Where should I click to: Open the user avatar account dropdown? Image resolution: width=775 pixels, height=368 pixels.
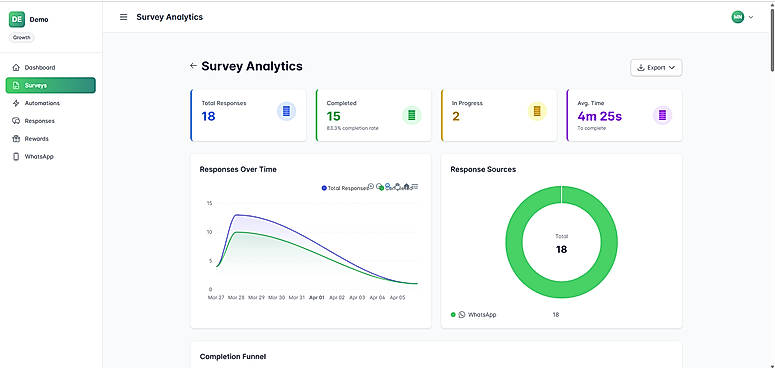pyautogui.click(x=742, y=17)
